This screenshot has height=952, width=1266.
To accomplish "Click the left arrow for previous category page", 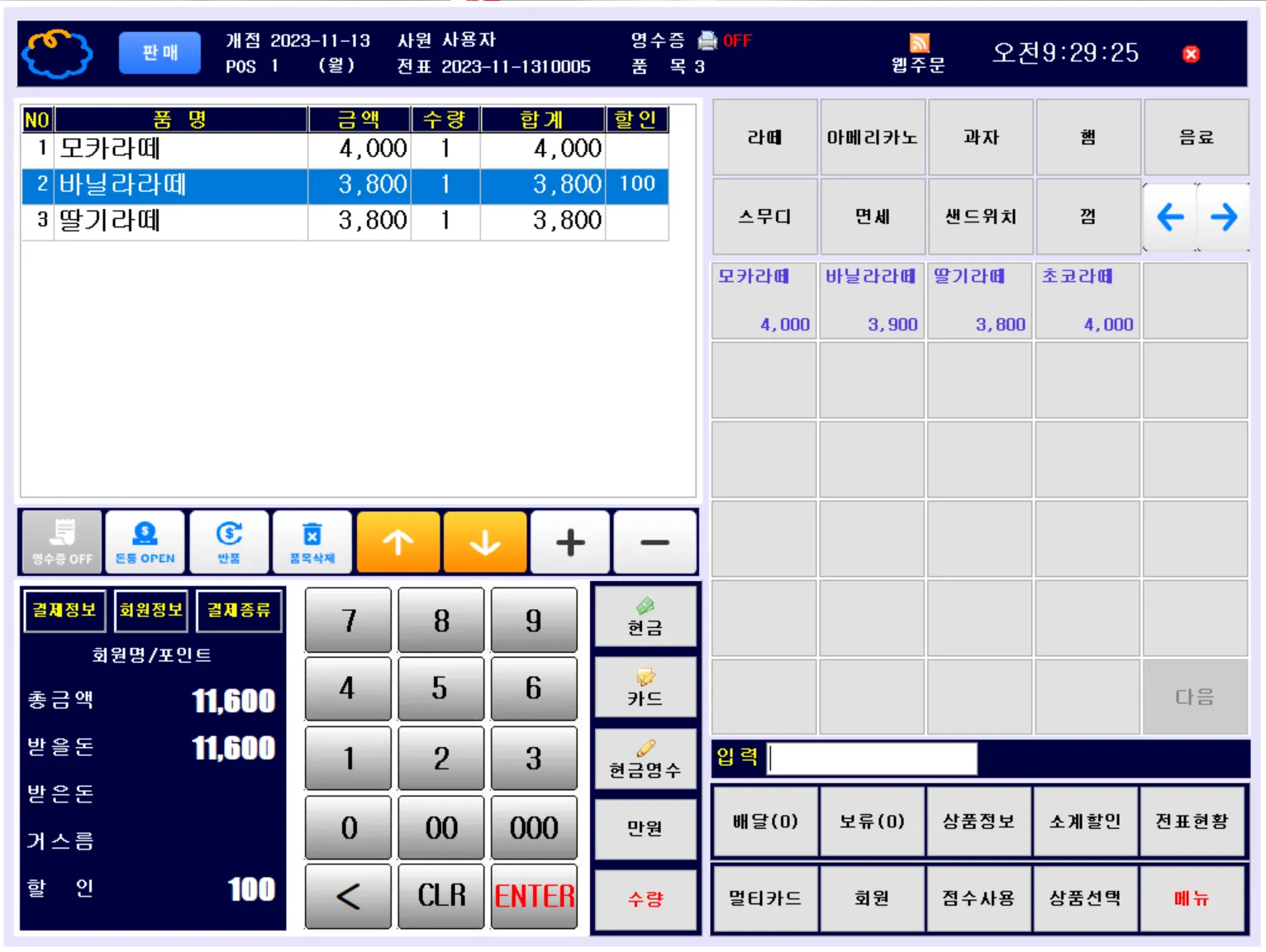I will click(x=1170, y=217).
